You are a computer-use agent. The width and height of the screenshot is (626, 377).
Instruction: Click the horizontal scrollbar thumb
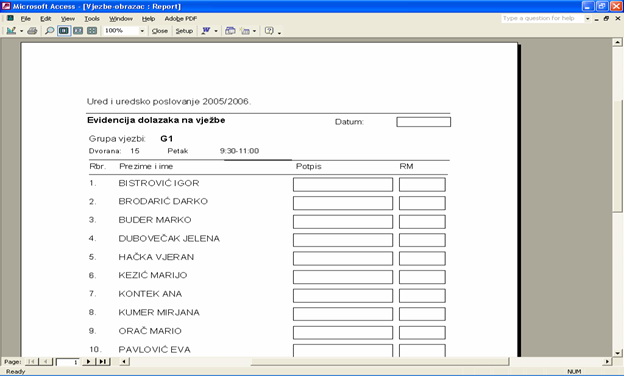point(379,362)
